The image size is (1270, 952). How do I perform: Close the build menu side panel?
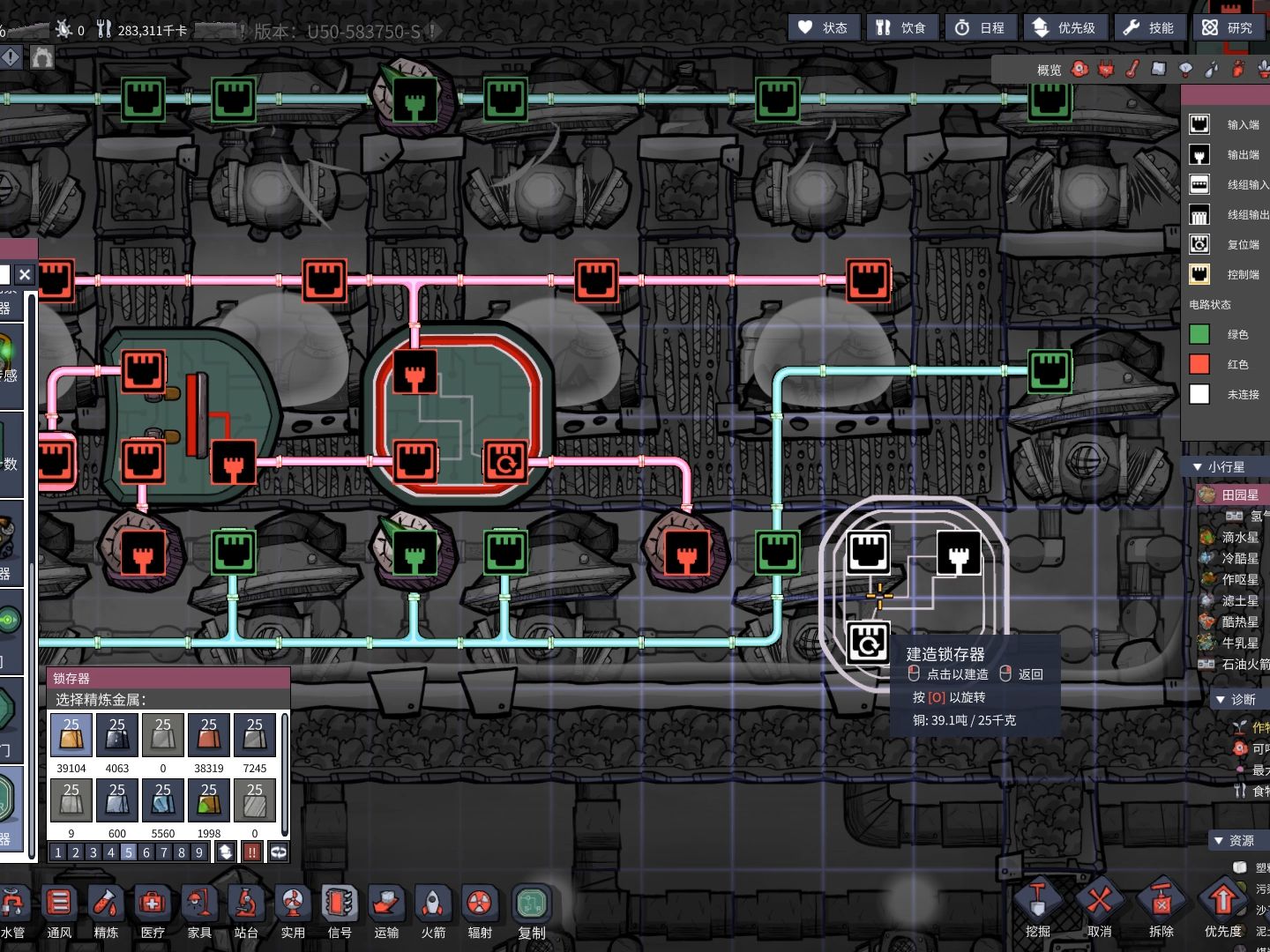pyautogui.click(x=25, y=275)
